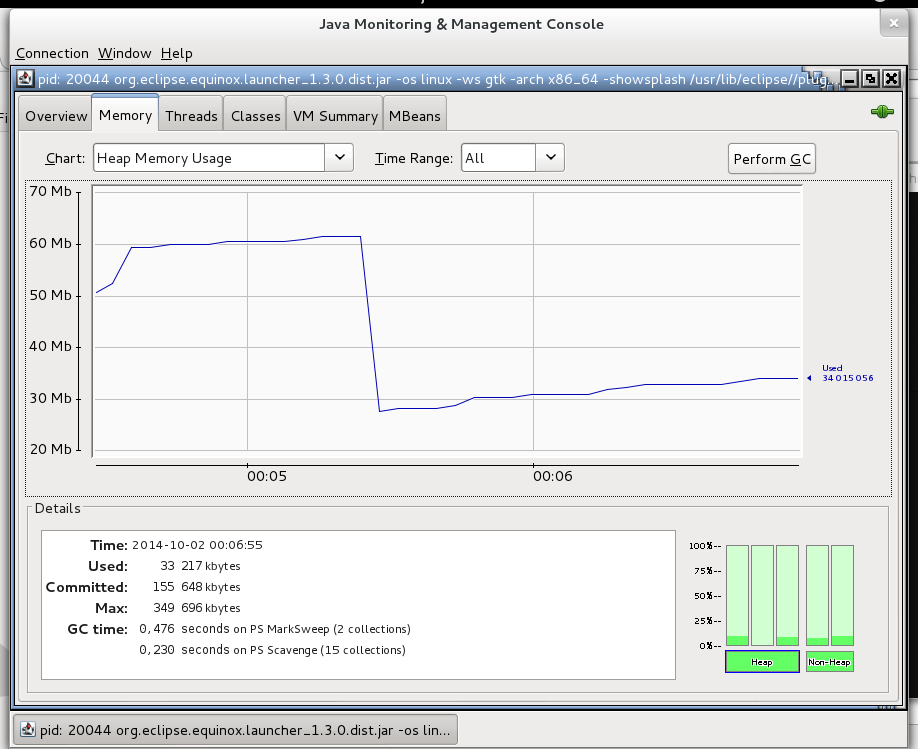Click the Heap button below the bars
The image size is (918, 749).
coord(762,662)
